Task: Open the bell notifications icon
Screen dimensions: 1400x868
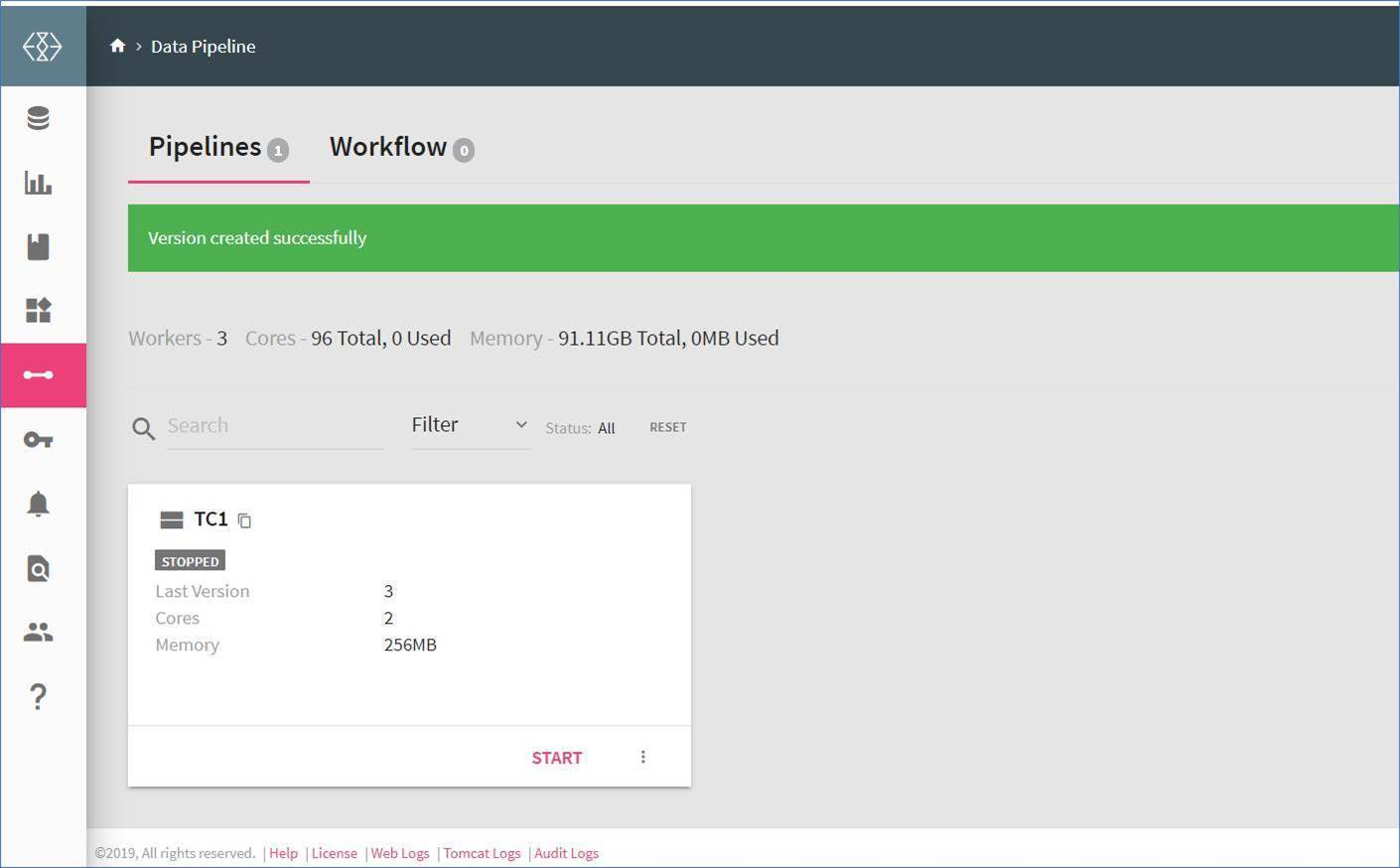Action: pos(39,504)
